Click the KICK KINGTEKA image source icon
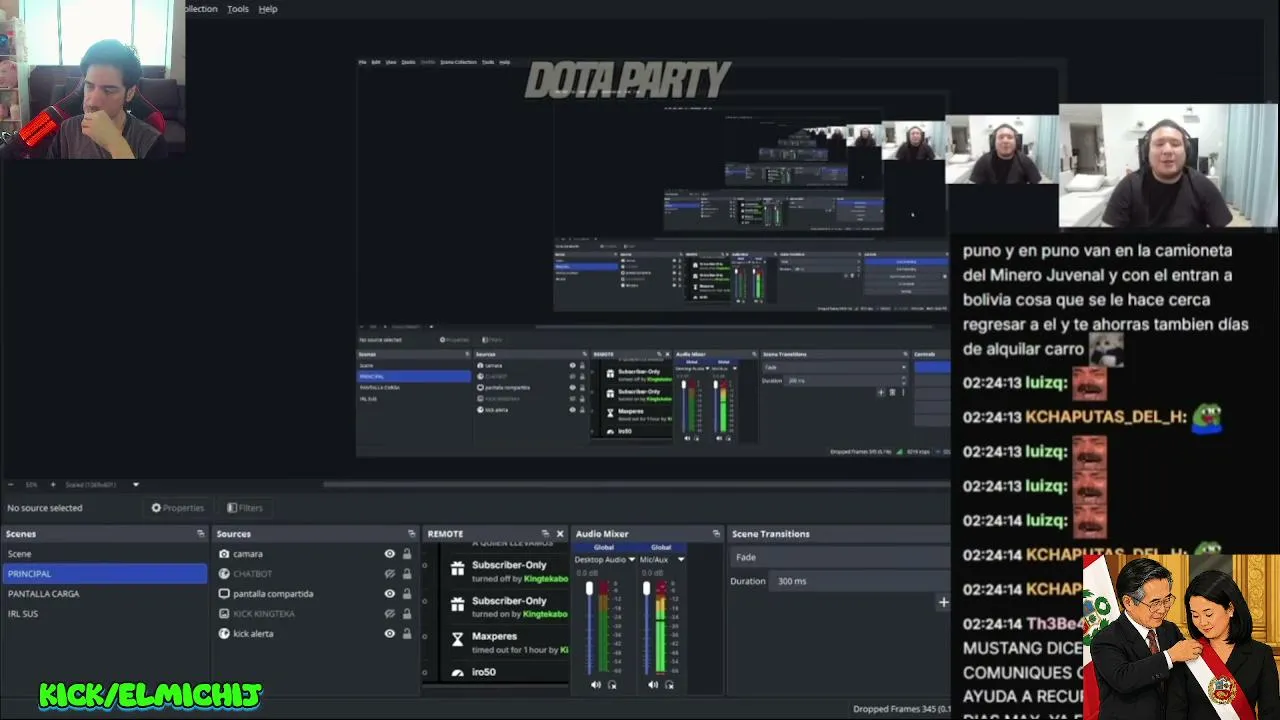1280x720 pixels. tap(224, 614)
